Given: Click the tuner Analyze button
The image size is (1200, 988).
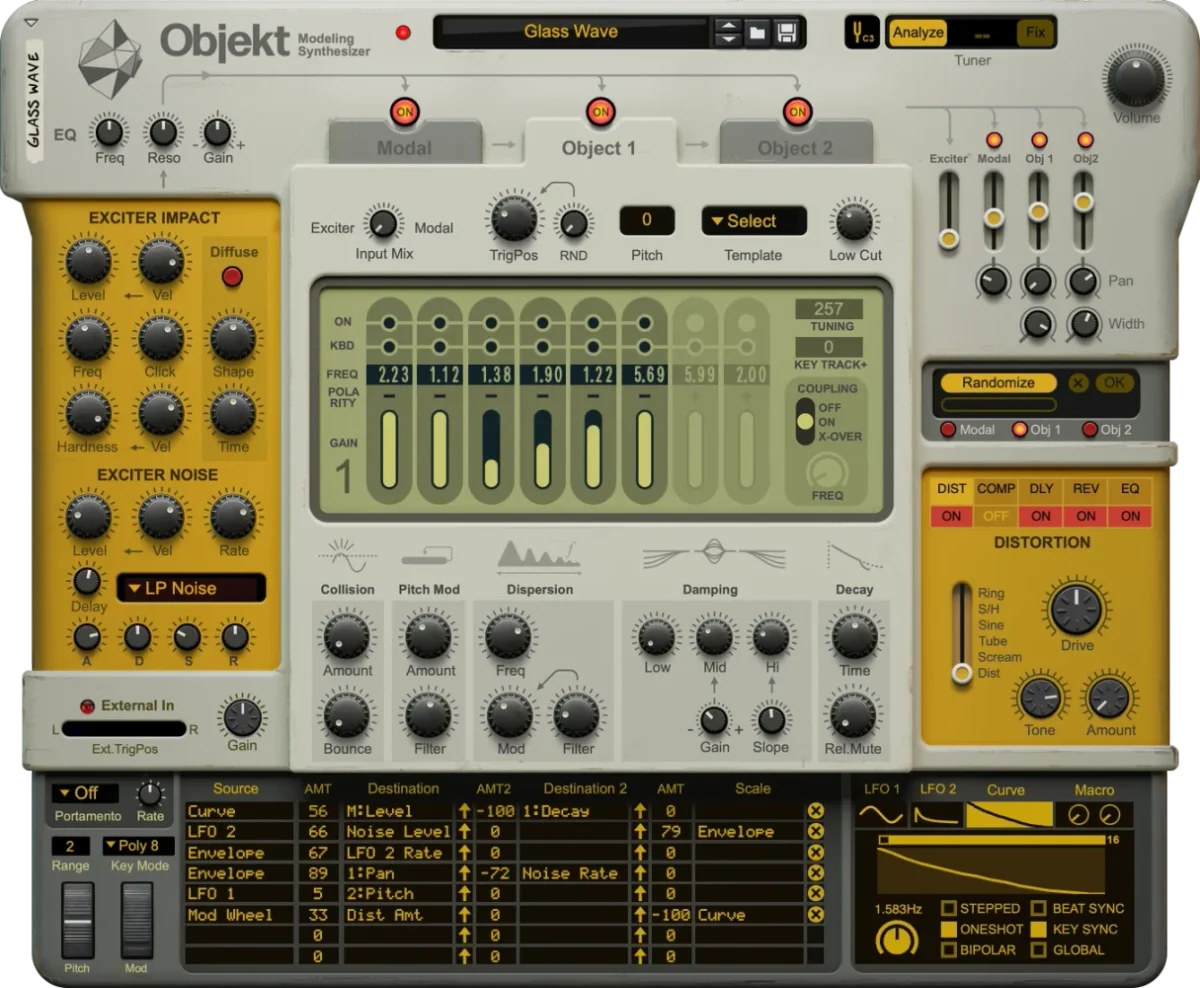Looking at the screenshot, I should tap(918, 33).
